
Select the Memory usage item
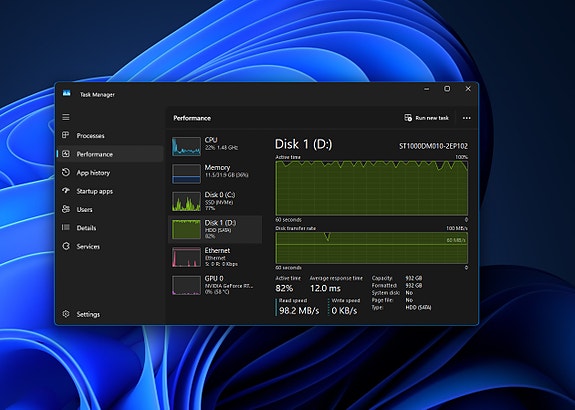tap(215, 173)
